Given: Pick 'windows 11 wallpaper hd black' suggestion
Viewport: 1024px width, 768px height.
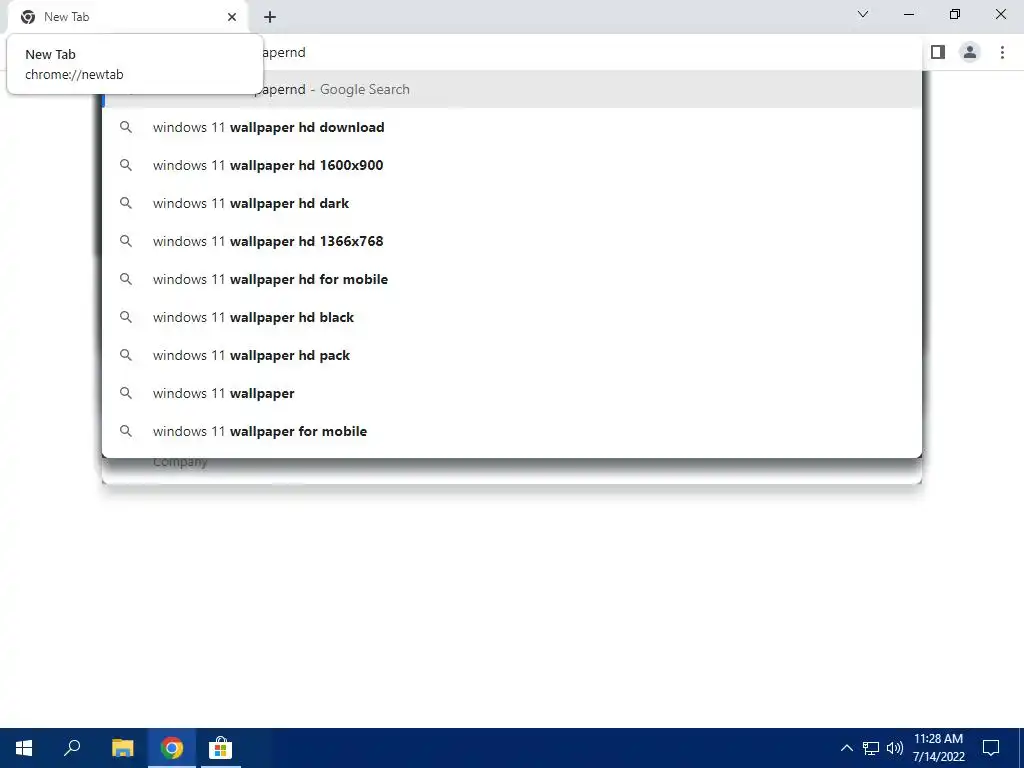Looking at the screenshot, I should click(x=512, y=317).
